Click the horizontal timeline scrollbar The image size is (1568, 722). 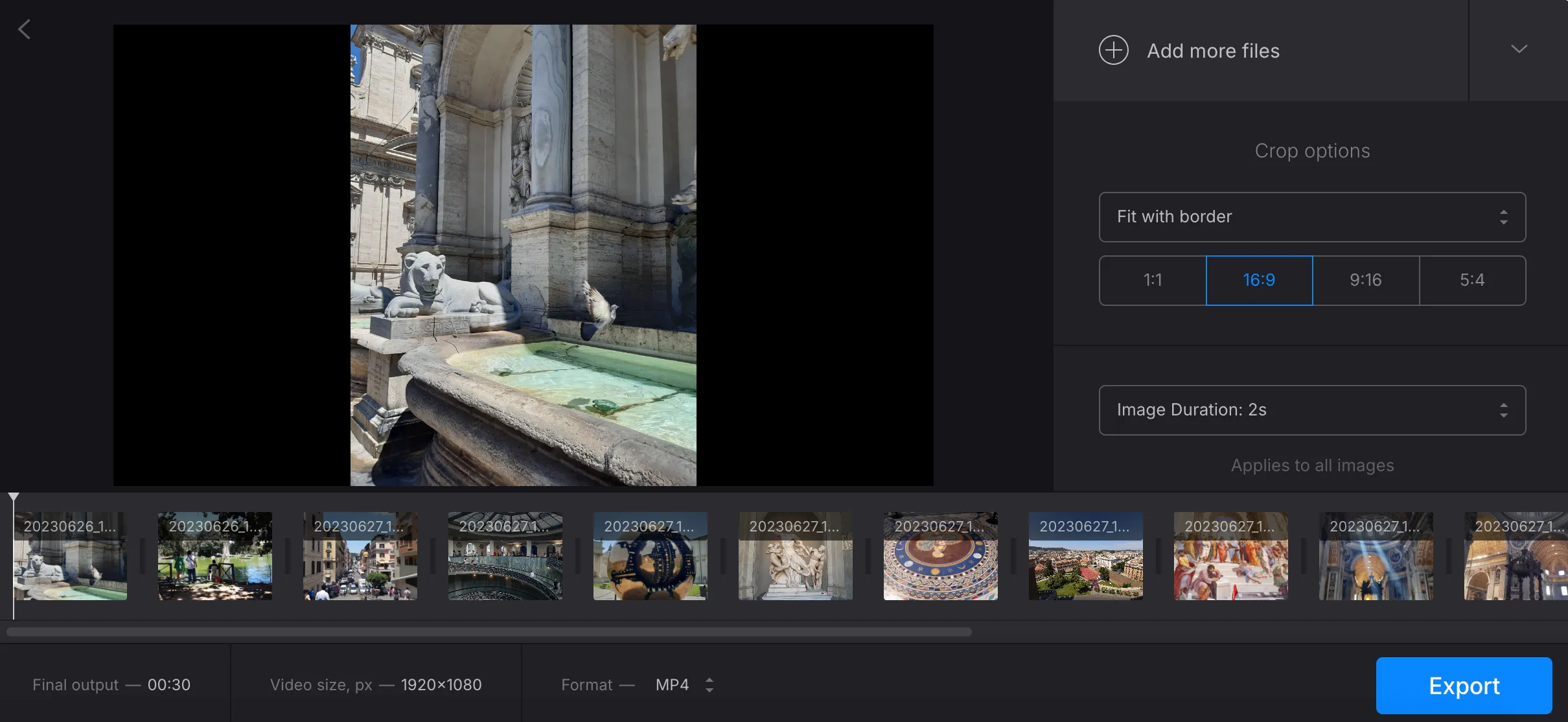489,632
